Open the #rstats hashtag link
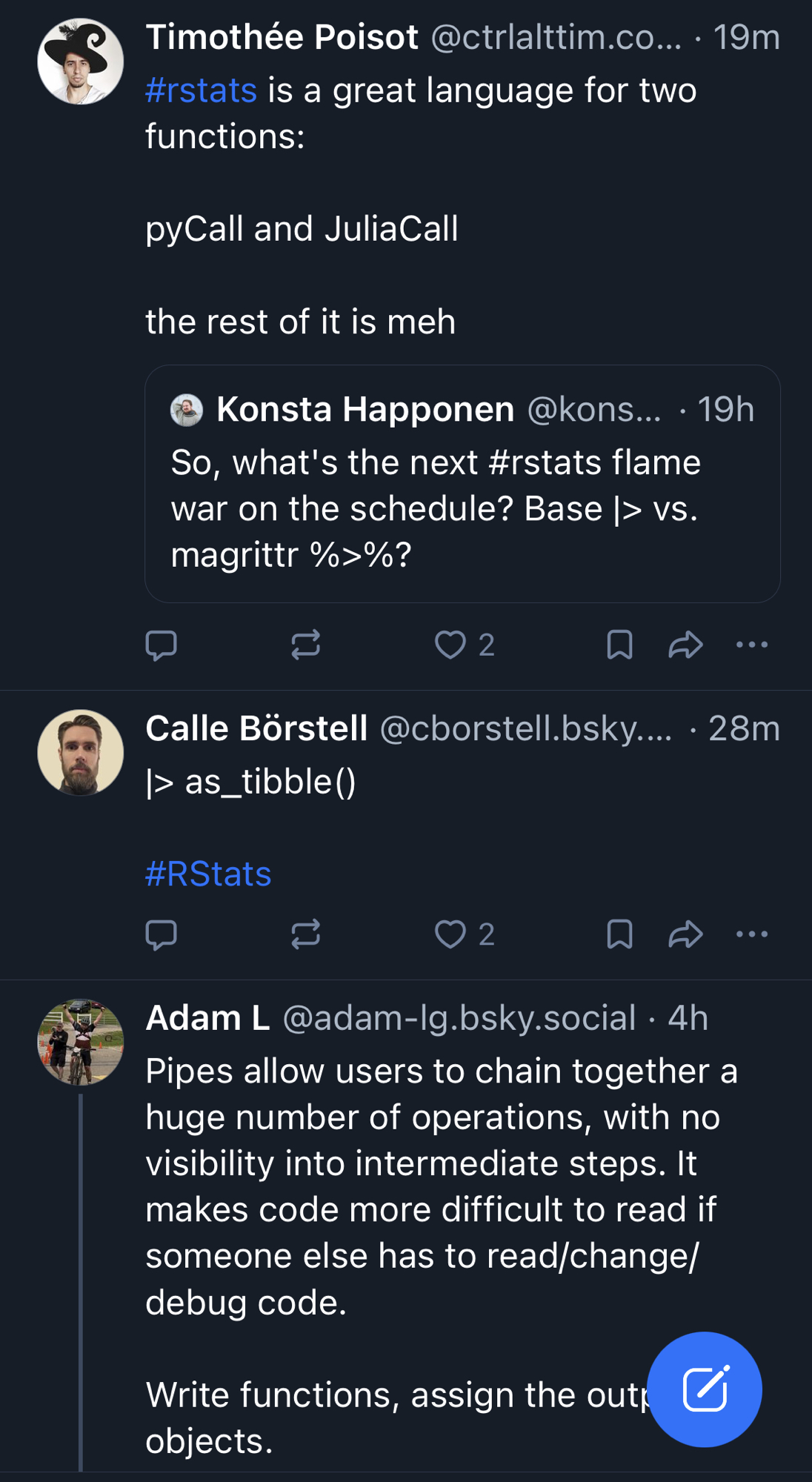The width and height of the screenshot is (812, 1482). (202, 90)
